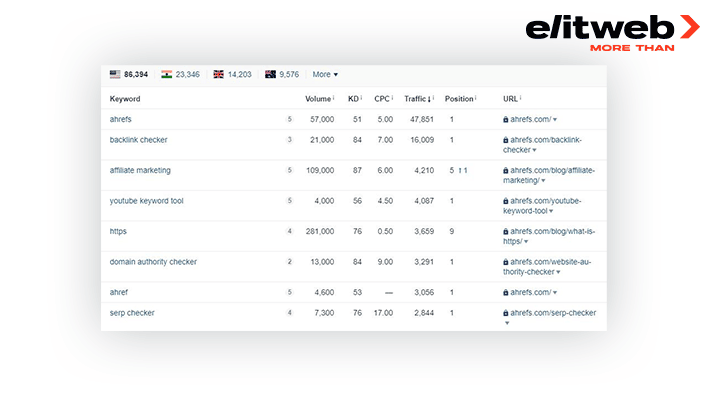Select the United Kingdom flag country filter
The image size is (708, 396).
point(232,75)
